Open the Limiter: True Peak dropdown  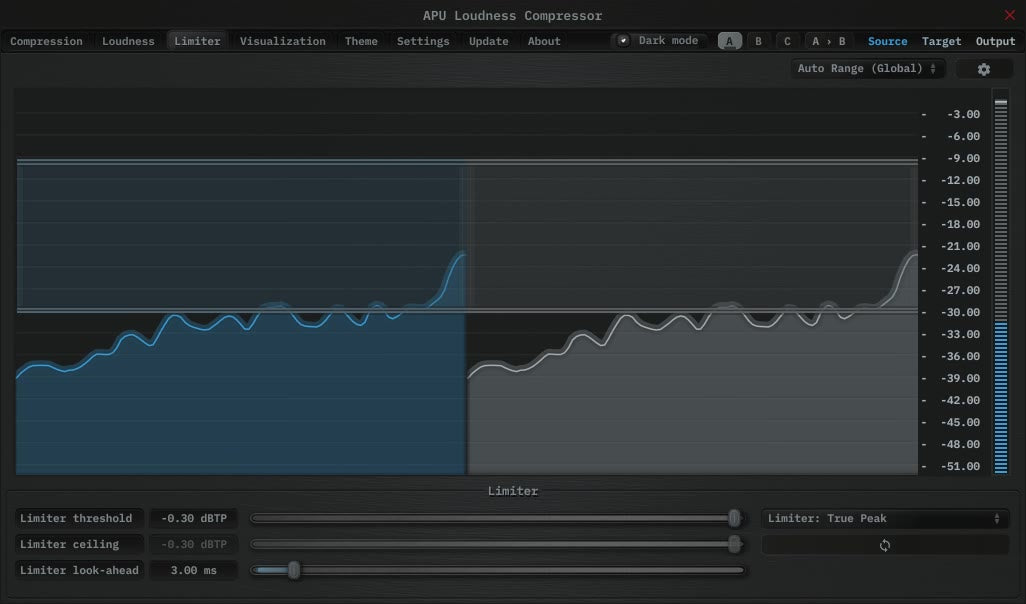click(885, 518)
